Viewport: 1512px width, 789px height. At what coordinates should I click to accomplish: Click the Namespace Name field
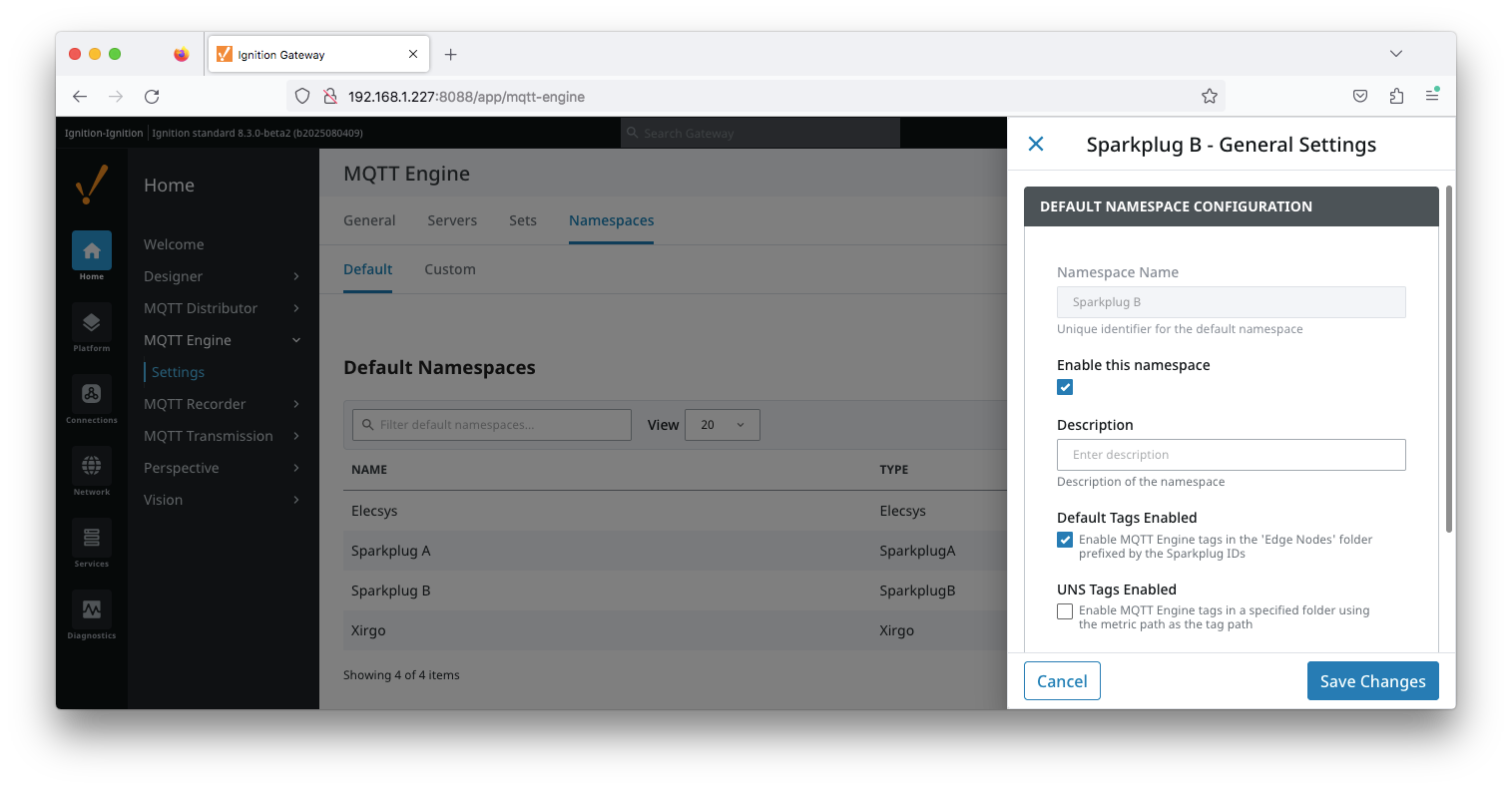[x=1231, y=302]
